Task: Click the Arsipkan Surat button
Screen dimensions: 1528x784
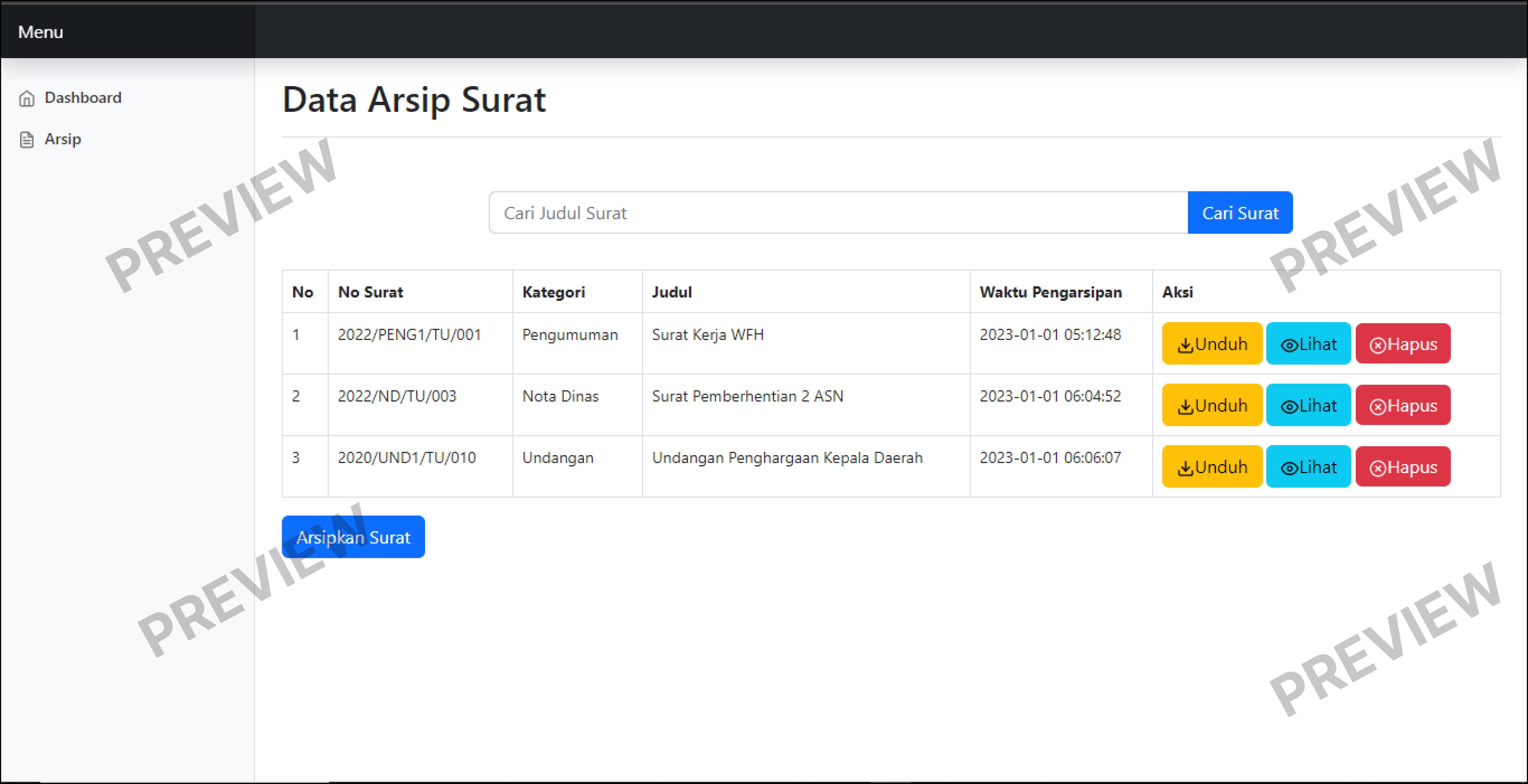Action: click(x=353, y=537)
